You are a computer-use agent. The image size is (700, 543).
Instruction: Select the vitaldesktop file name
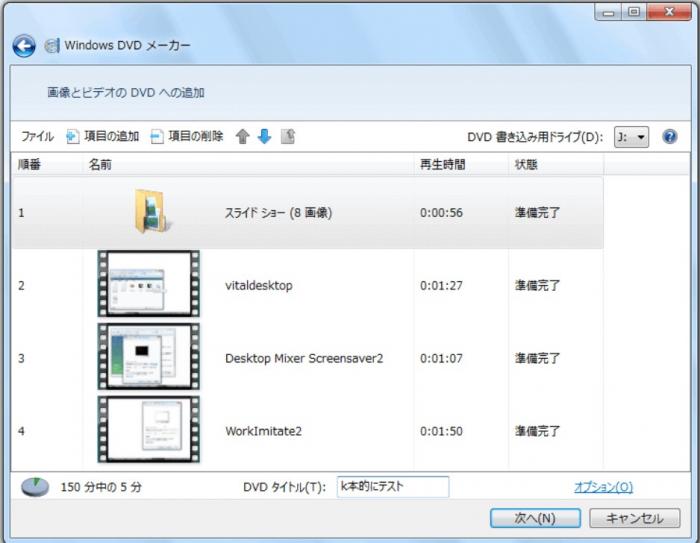(259, 286)
